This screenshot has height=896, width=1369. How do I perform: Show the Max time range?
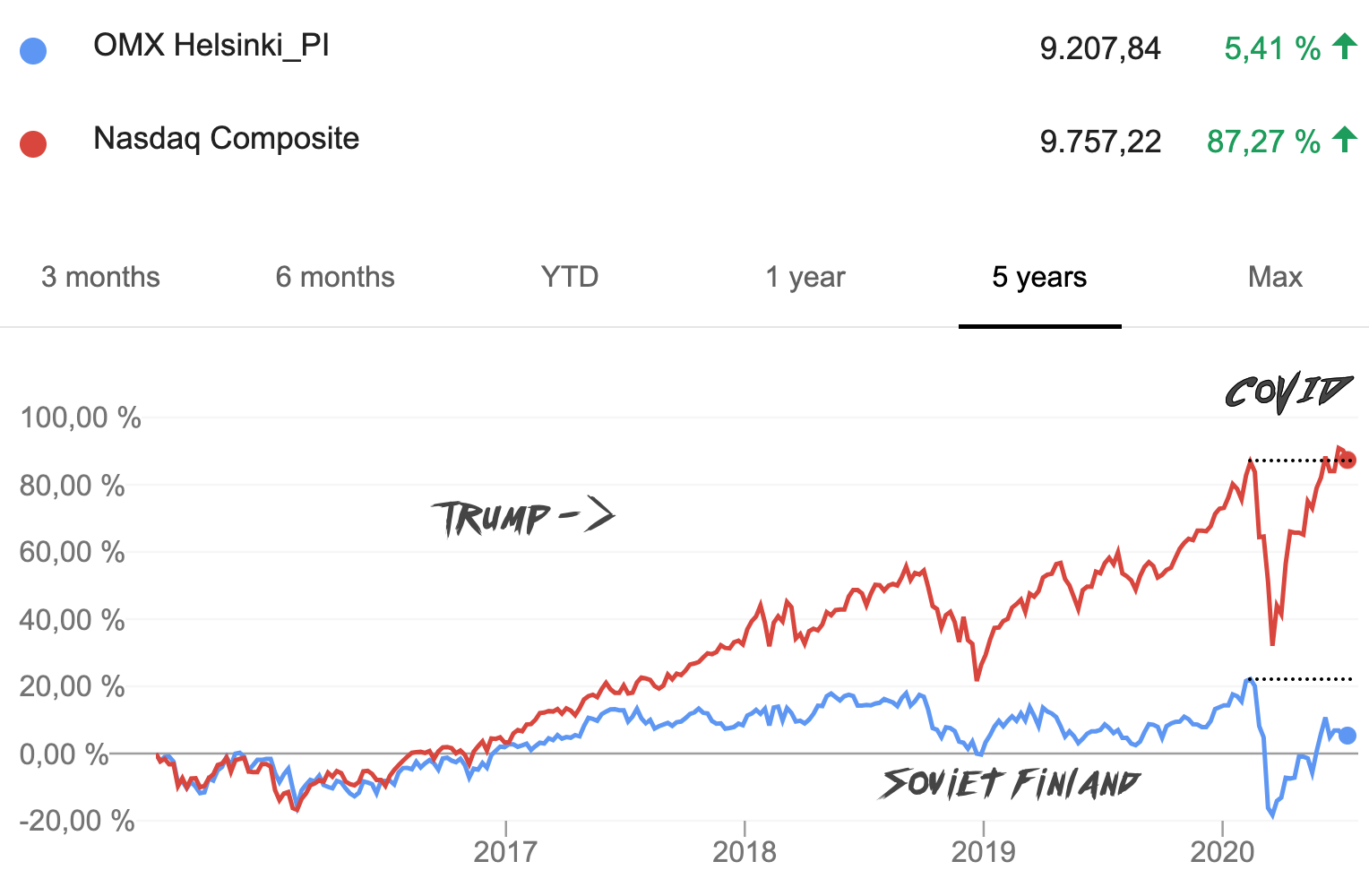(1274, 277)
